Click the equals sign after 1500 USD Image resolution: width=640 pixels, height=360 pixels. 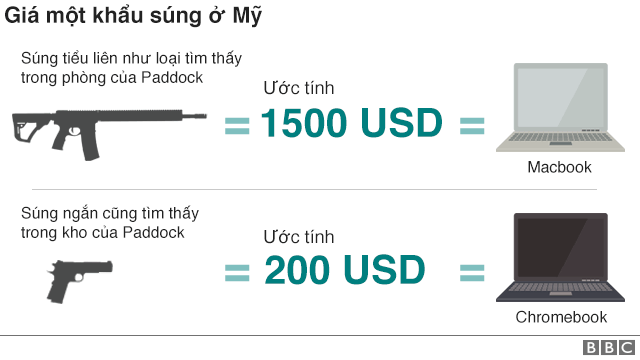472,126
